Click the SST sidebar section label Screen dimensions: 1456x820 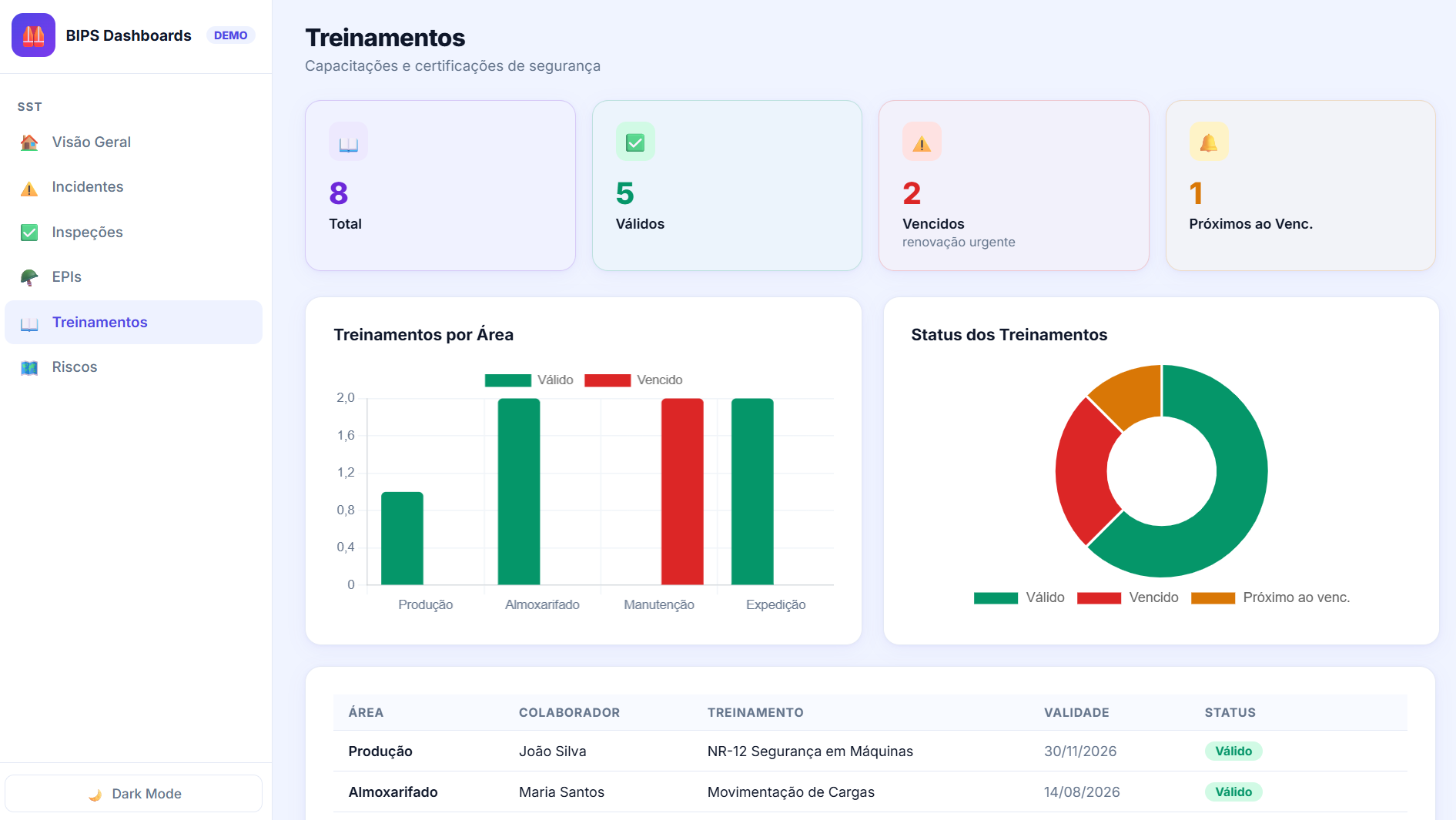pyautogui.click(x=30, y=107)
